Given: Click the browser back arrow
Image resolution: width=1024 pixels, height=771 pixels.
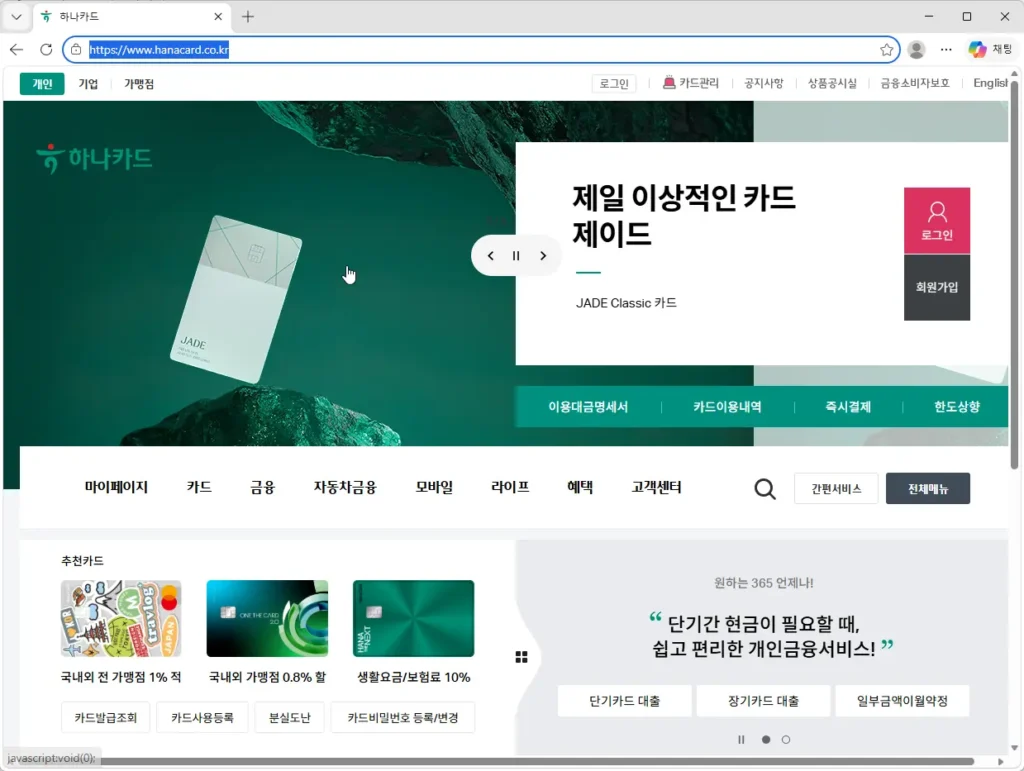Looking at the screenshot, I should point(16,50).
